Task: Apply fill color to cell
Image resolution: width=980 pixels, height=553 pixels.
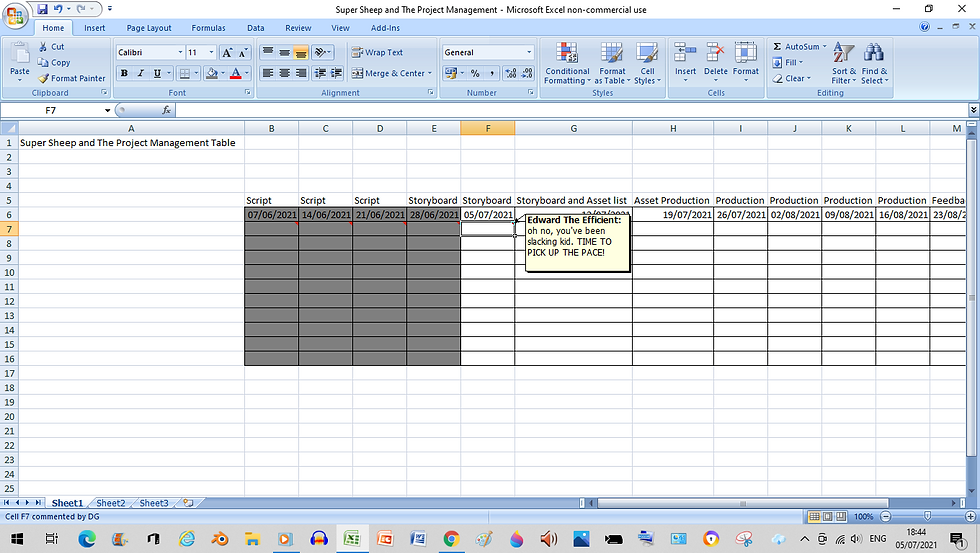Action: [x=211, y=73]
